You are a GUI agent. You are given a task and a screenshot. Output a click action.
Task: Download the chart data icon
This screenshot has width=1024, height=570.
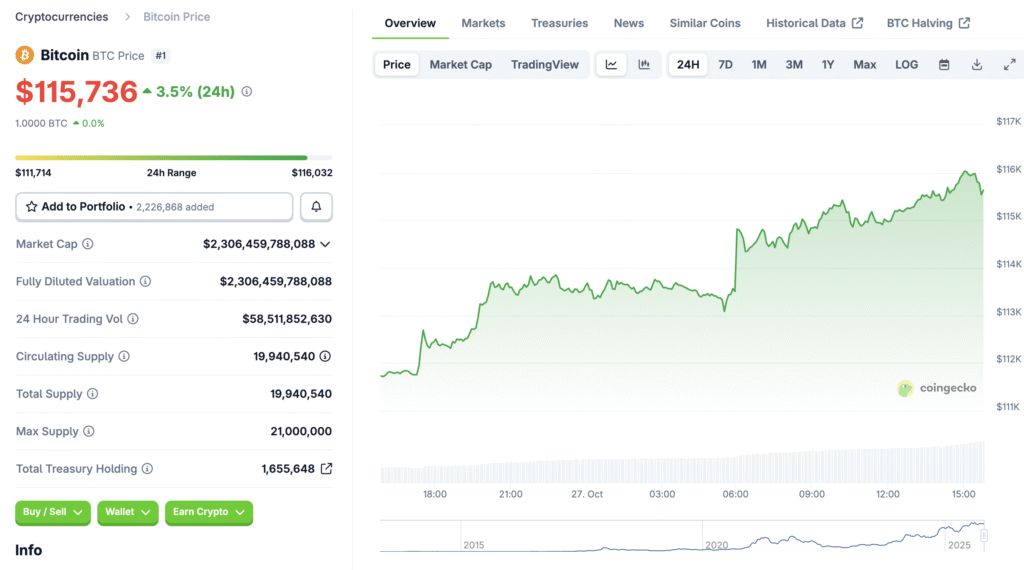point(977,65)
